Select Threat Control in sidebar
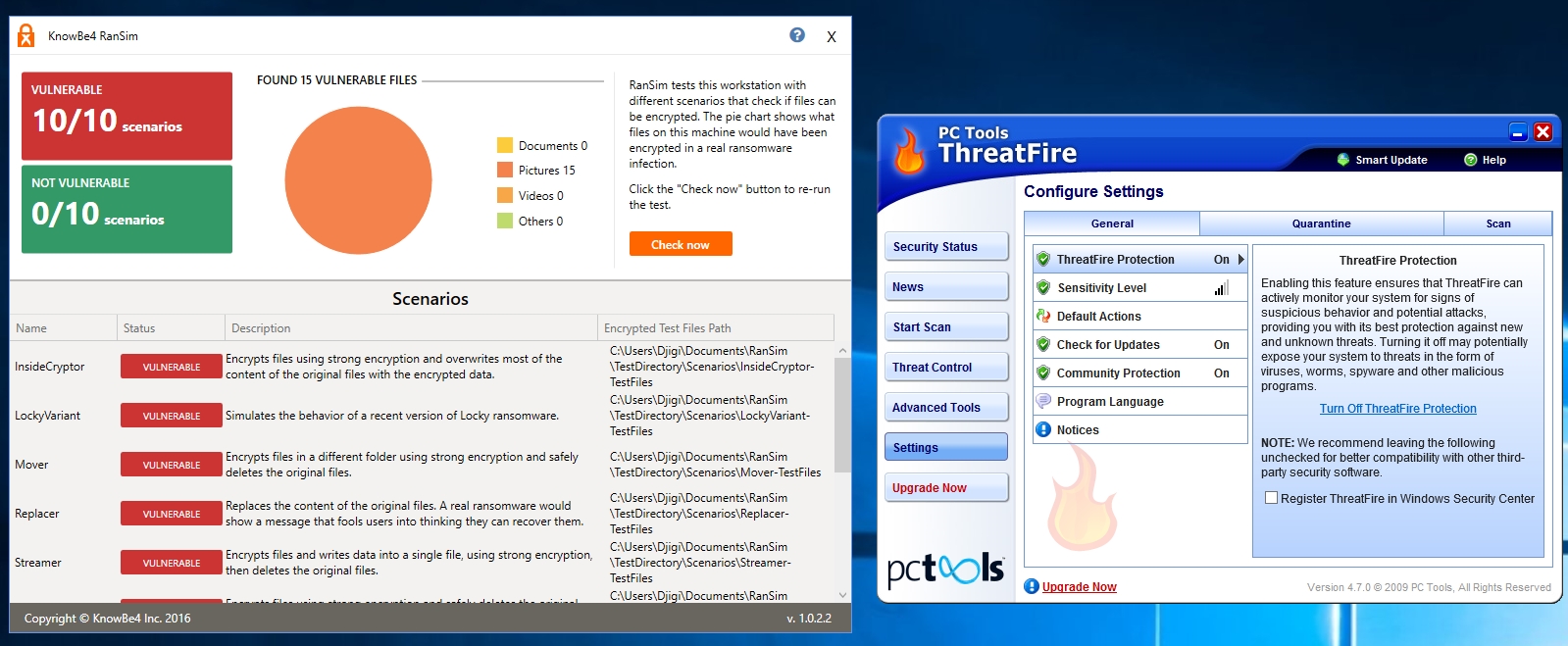This screenshot has width=1568, height=646. click(946, 368)
